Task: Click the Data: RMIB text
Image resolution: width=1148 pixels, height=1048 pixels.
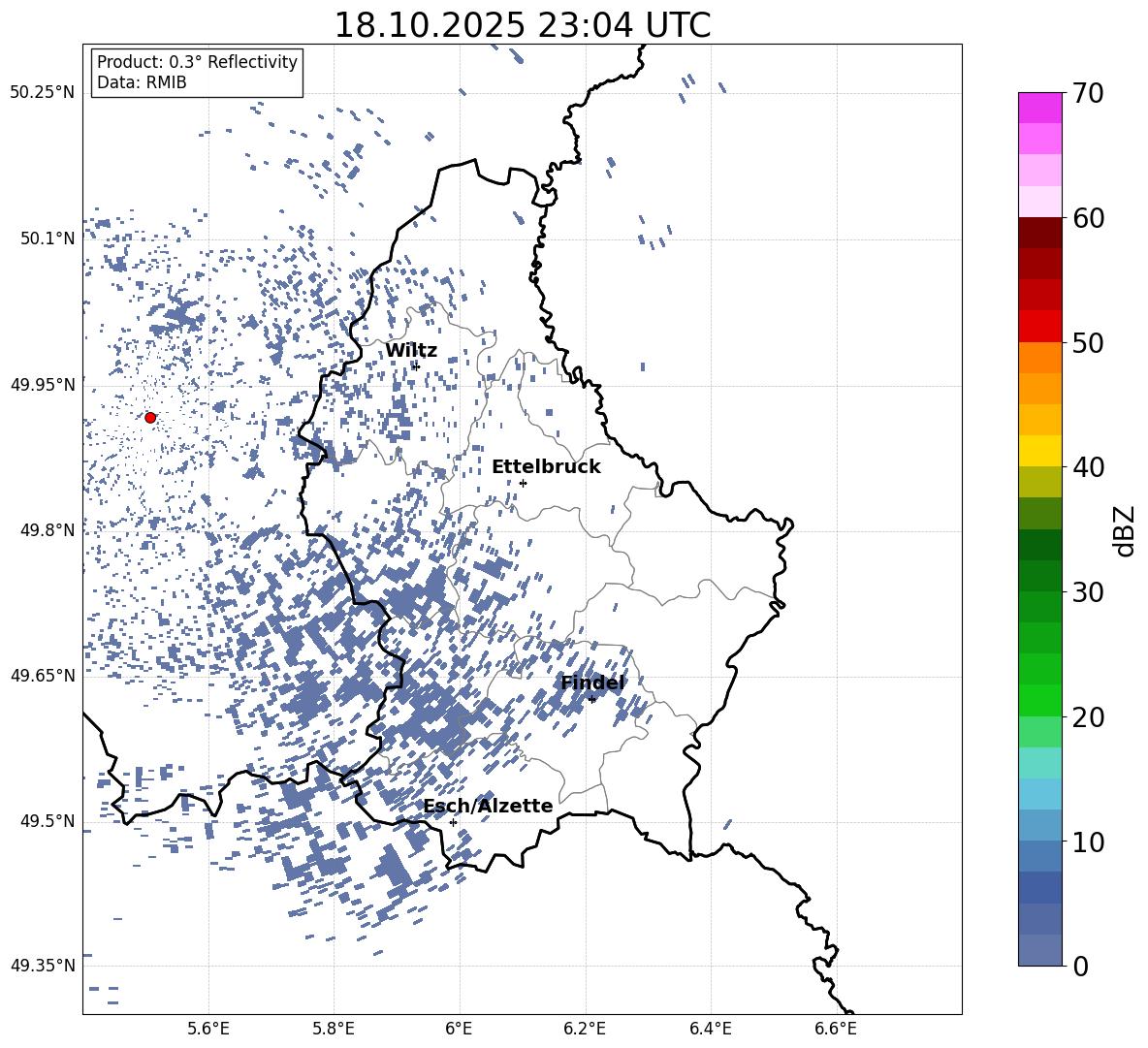Action: click(x=142, y=82)
